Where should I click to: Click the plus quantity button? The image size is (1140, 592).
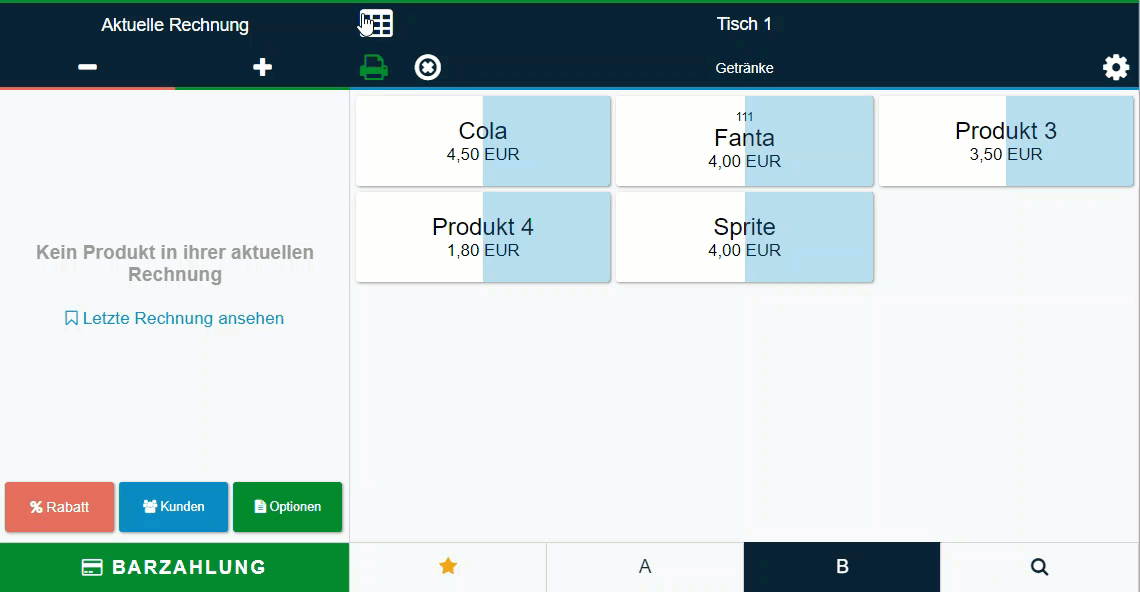262,67
